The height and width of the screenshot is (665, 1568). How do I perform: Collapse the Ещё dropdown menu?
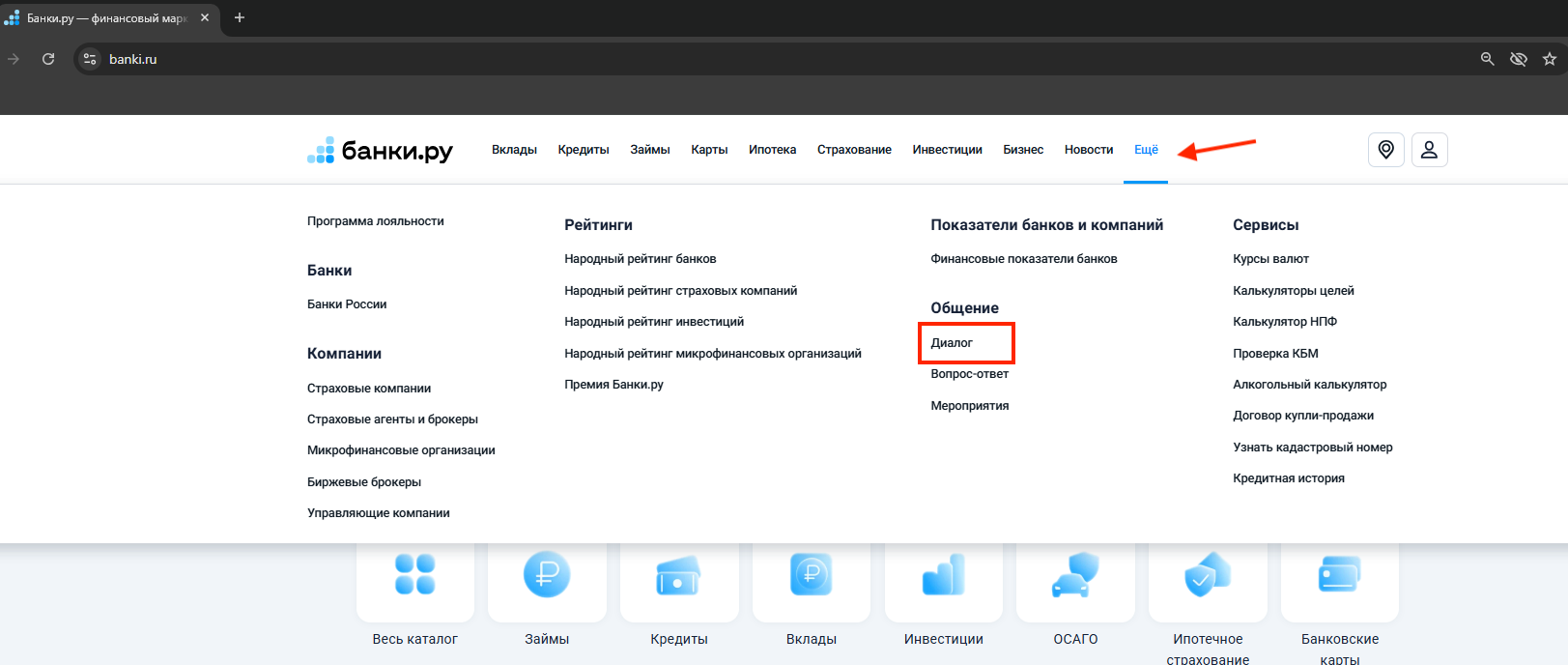point(1146,150)
